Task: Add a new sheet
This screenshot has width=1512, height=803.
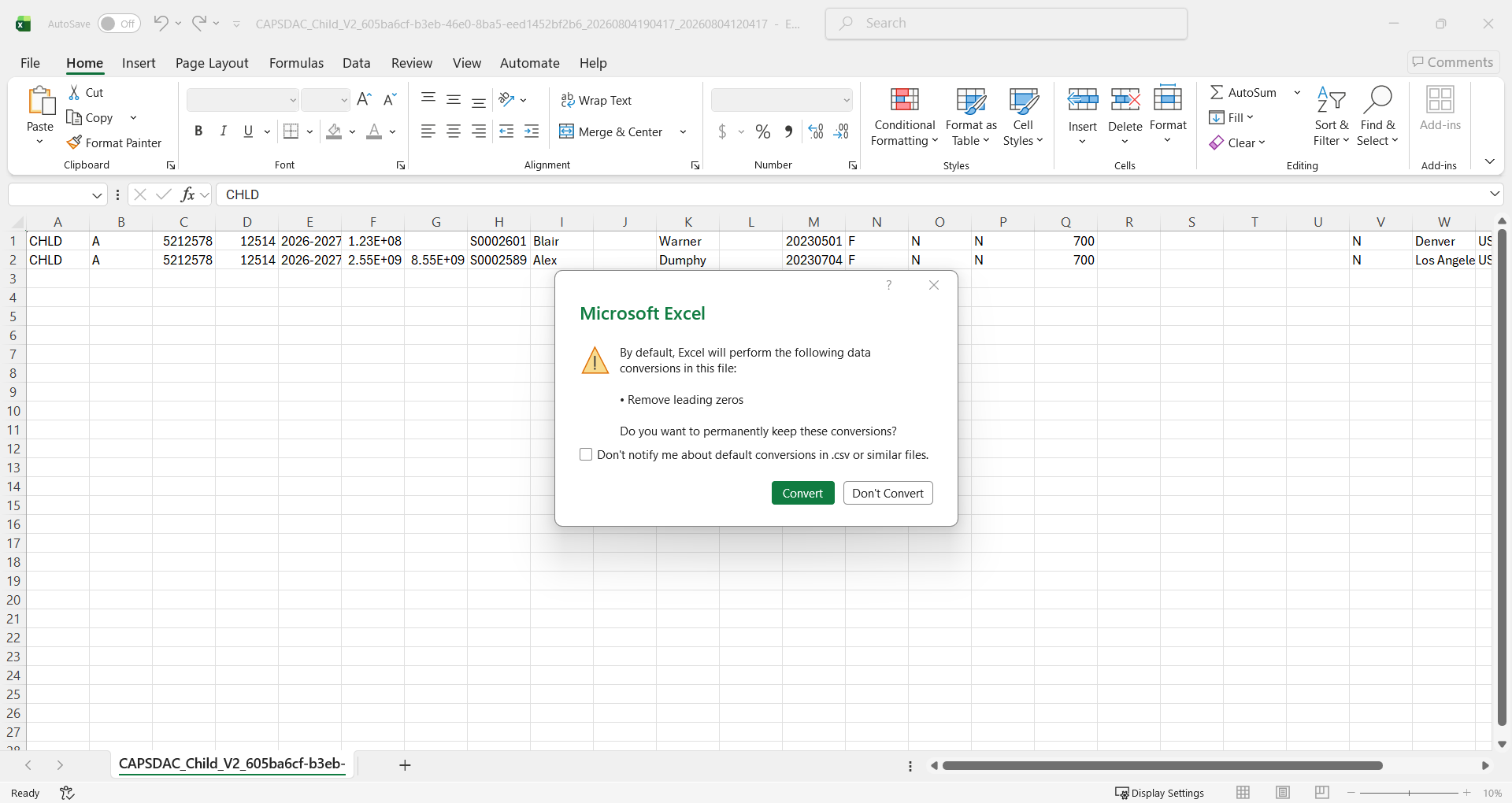Action: (x=405, y=765)
